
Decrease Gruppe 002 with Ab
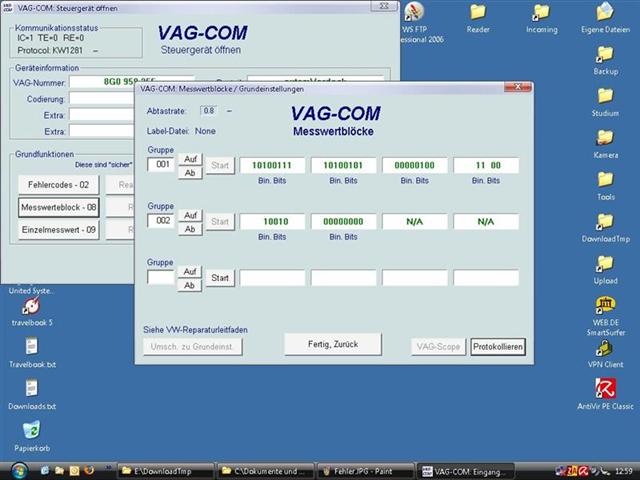[x=190, y=229]
